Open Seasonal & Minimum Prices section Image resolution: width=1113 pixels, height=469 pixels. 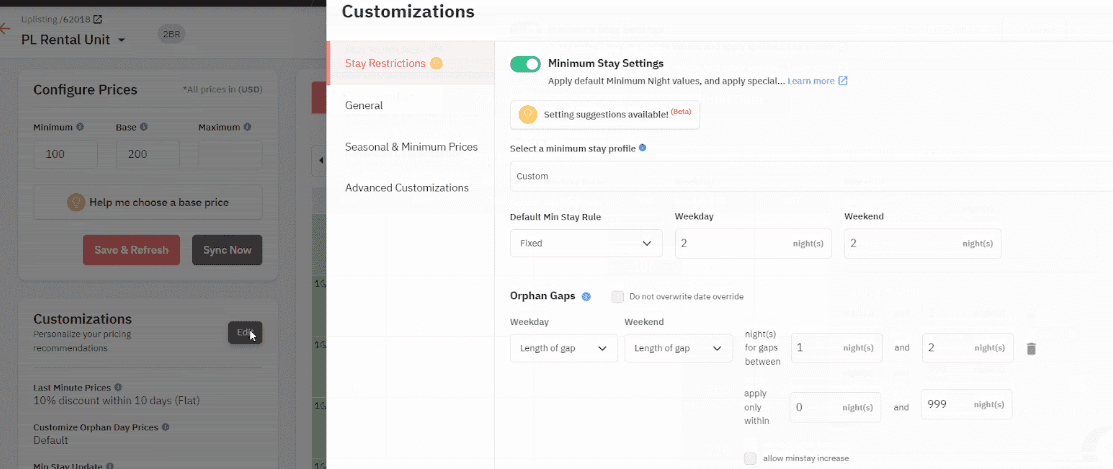tap(411, 147)
